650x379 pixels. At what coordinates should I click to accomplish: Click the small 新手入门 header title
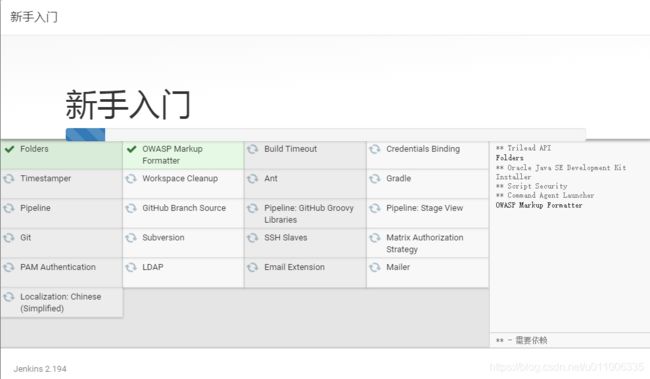coord(34,17)
